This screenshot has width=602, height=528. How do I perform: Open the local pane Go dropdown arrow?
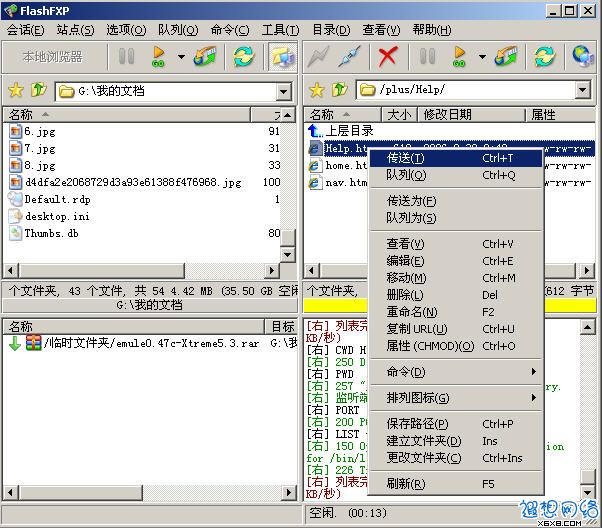(x=181, y=57)
